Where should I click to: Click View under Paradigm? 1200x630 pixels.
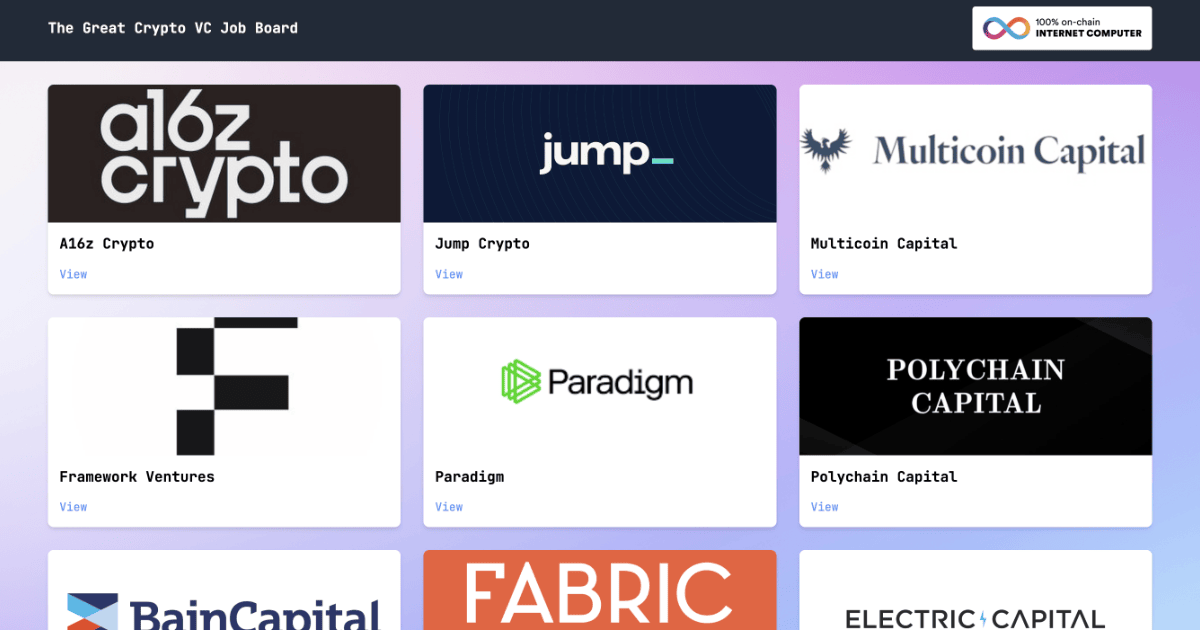[x=449, y=507]
